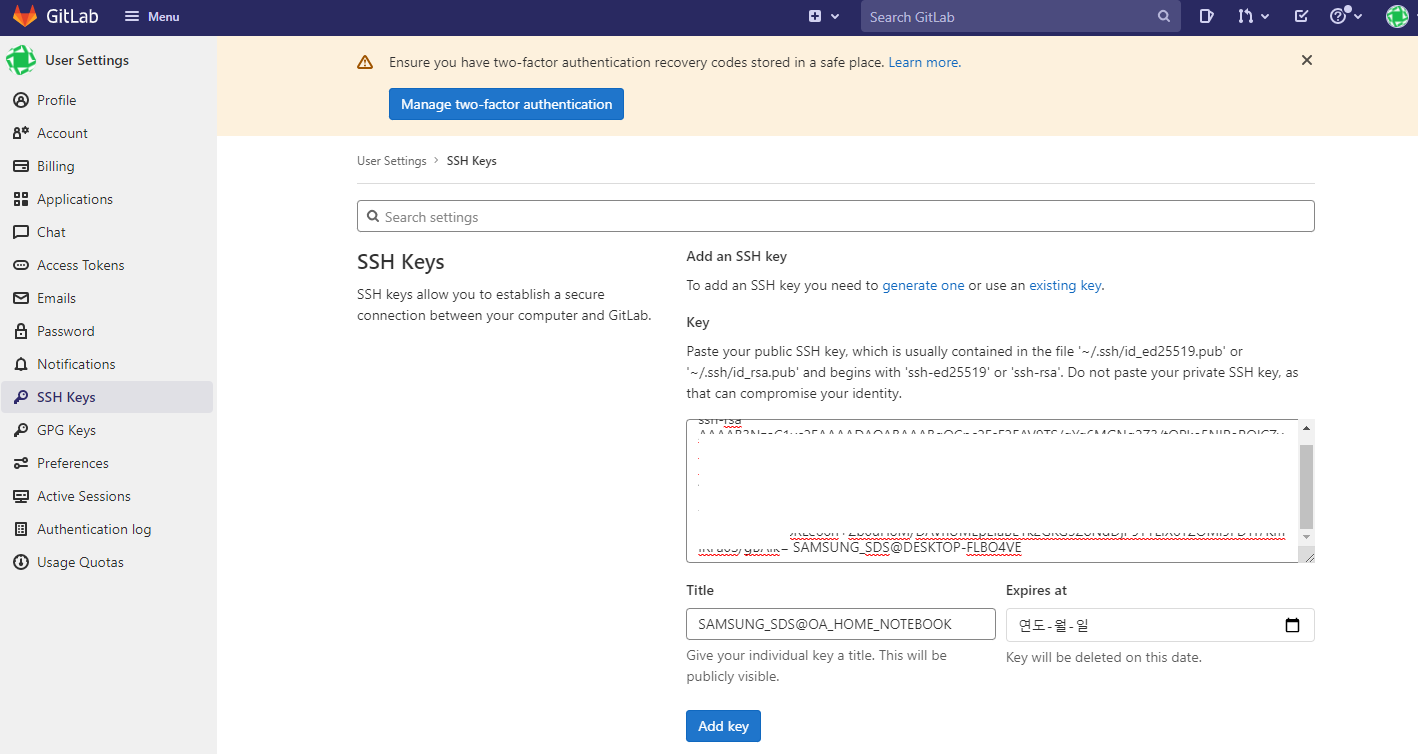Click the Expires at date field
The image size is (1418, 754).
pyautogui.click(x=1160, y=625)
